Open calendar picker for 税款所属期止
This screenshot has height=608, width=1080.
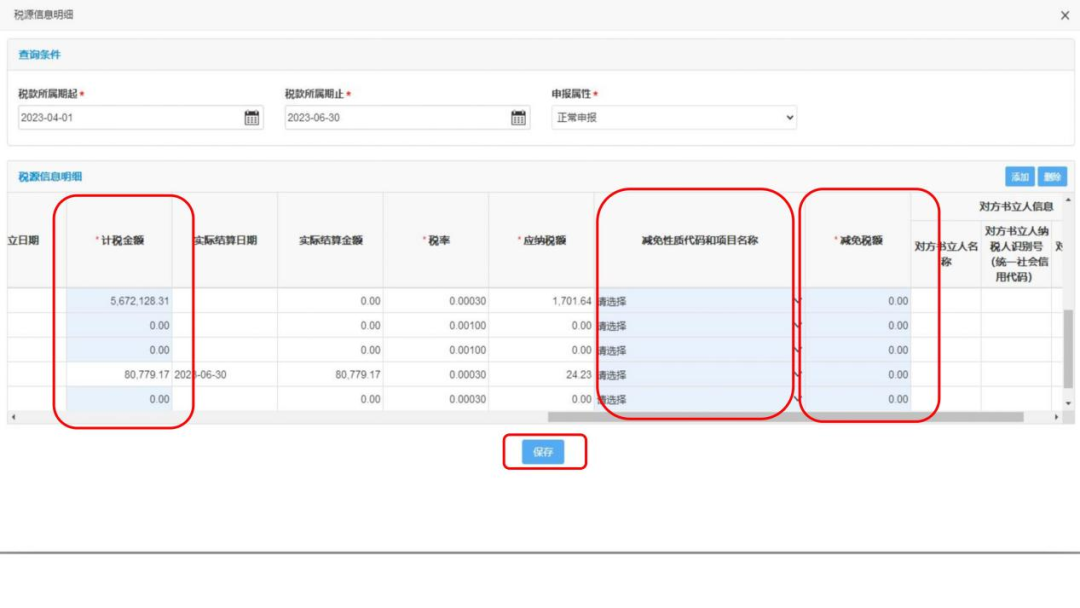click(x=518, y=118)
